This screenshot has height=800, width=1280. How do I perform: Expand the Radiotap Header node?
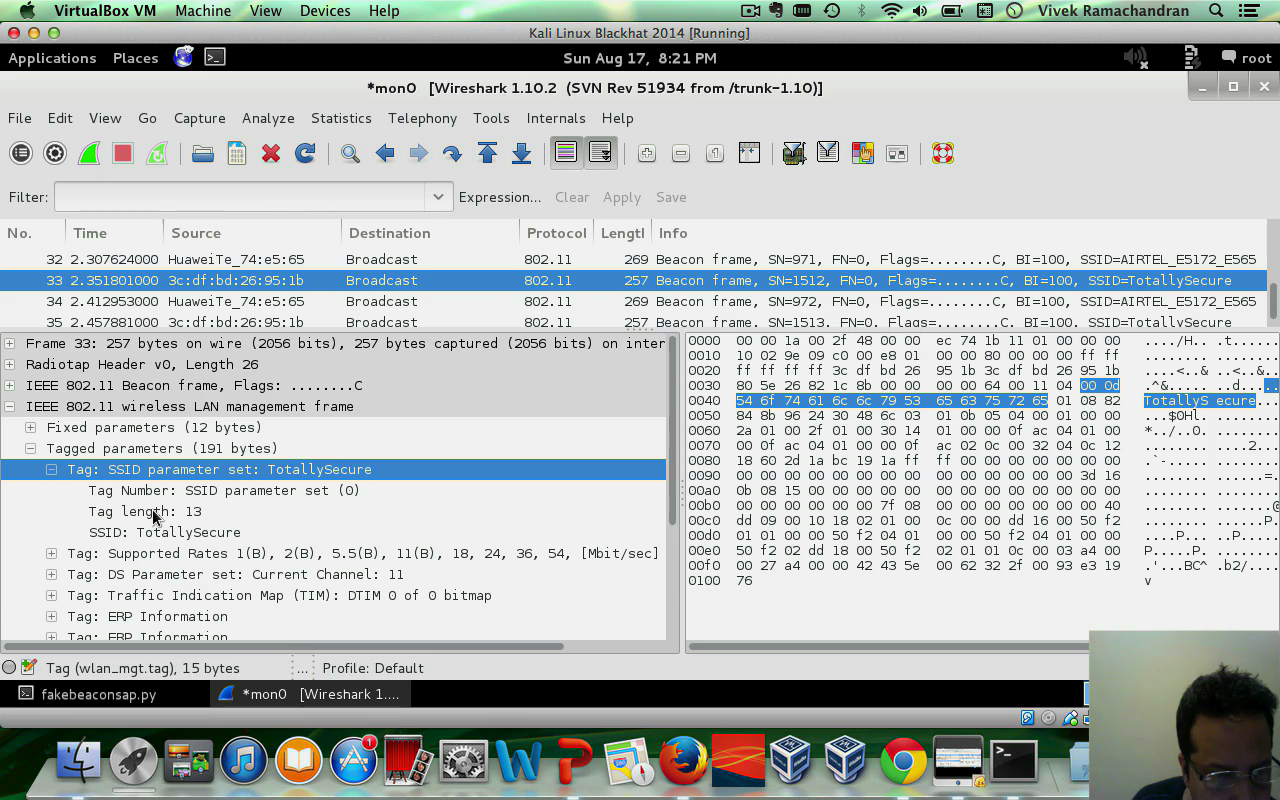(10, 364)
